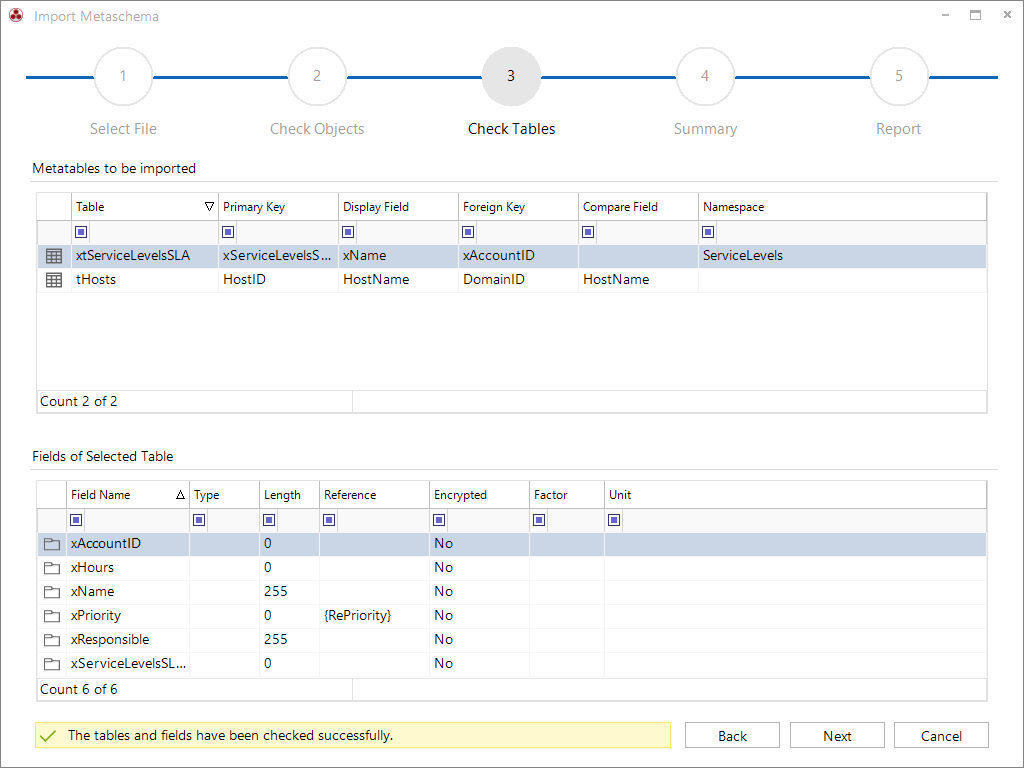The width and height of the screenshot is (1024, 768).
Task: Sort by the Compare Field column header
Action: [x=638, y=207]
